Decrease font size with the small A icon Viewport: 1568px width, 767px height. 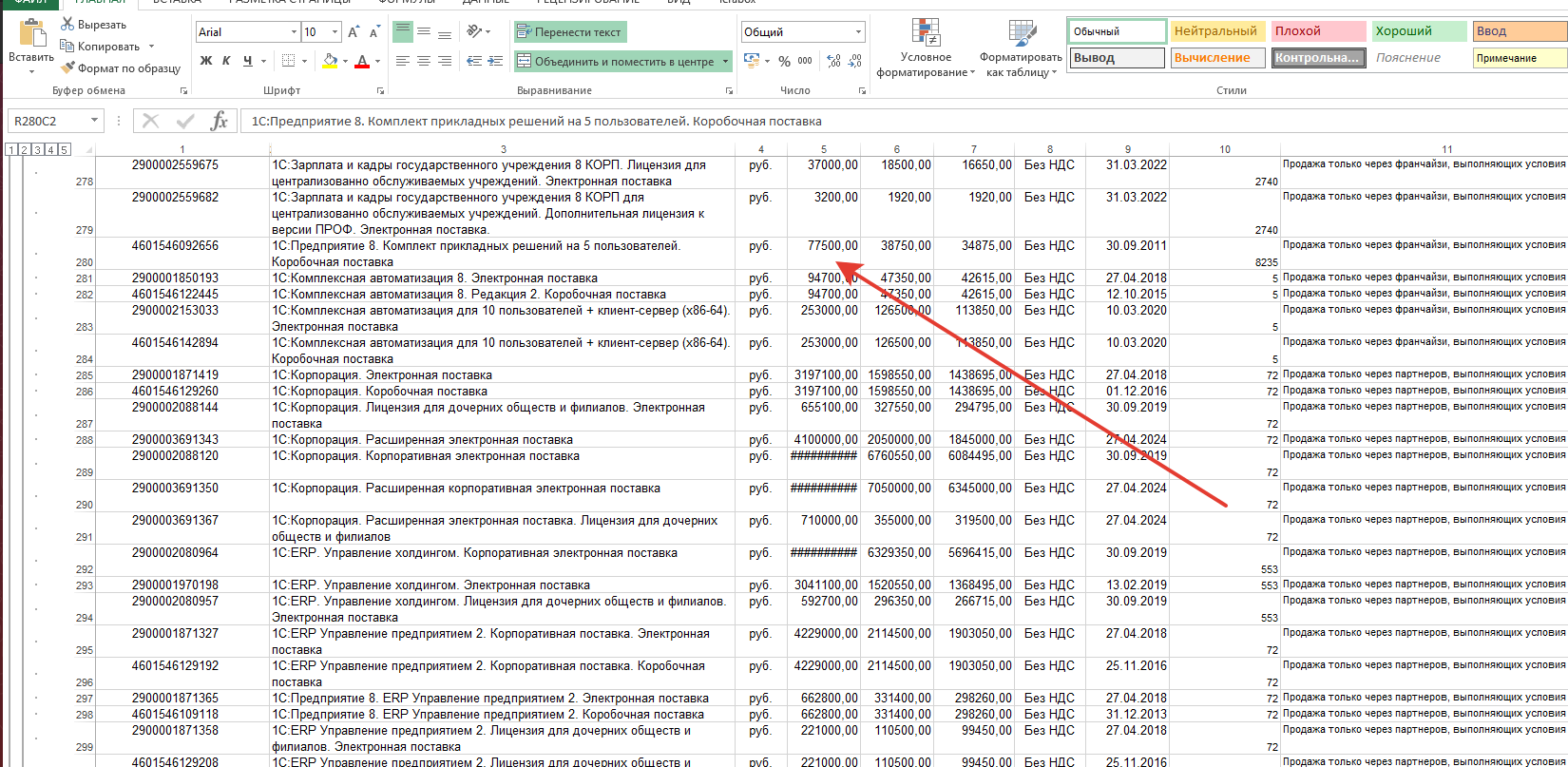click(x=374, y=32)
